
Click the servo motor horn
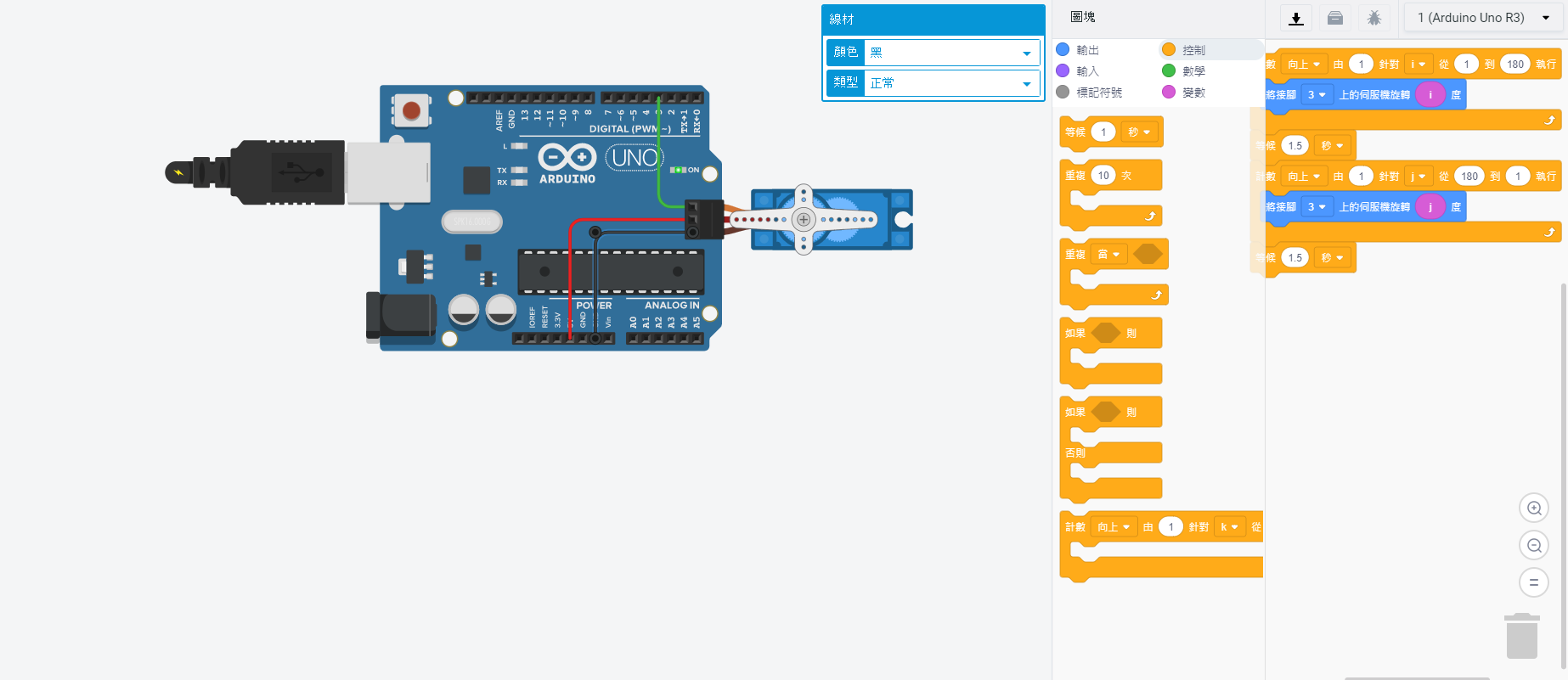[804, 220]
